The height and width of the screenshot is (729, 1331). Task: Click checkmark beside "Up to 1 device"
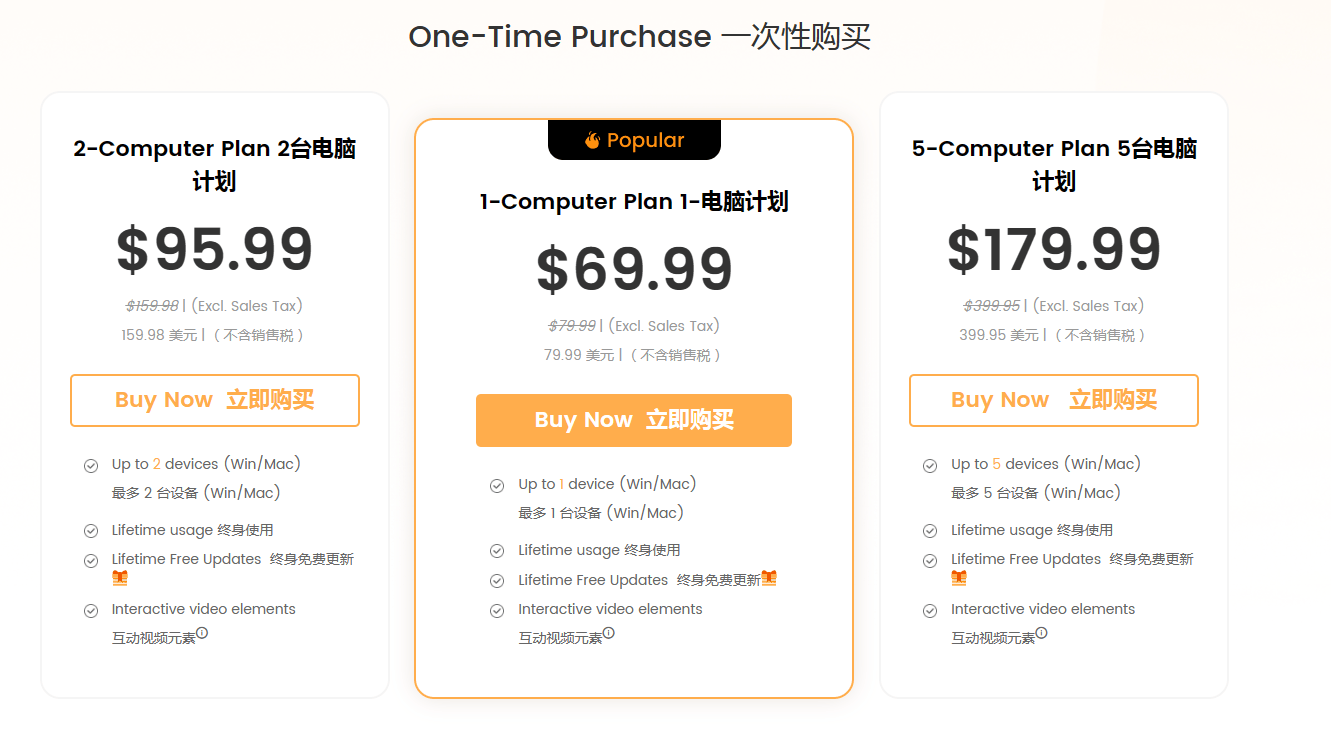point(497,486)
